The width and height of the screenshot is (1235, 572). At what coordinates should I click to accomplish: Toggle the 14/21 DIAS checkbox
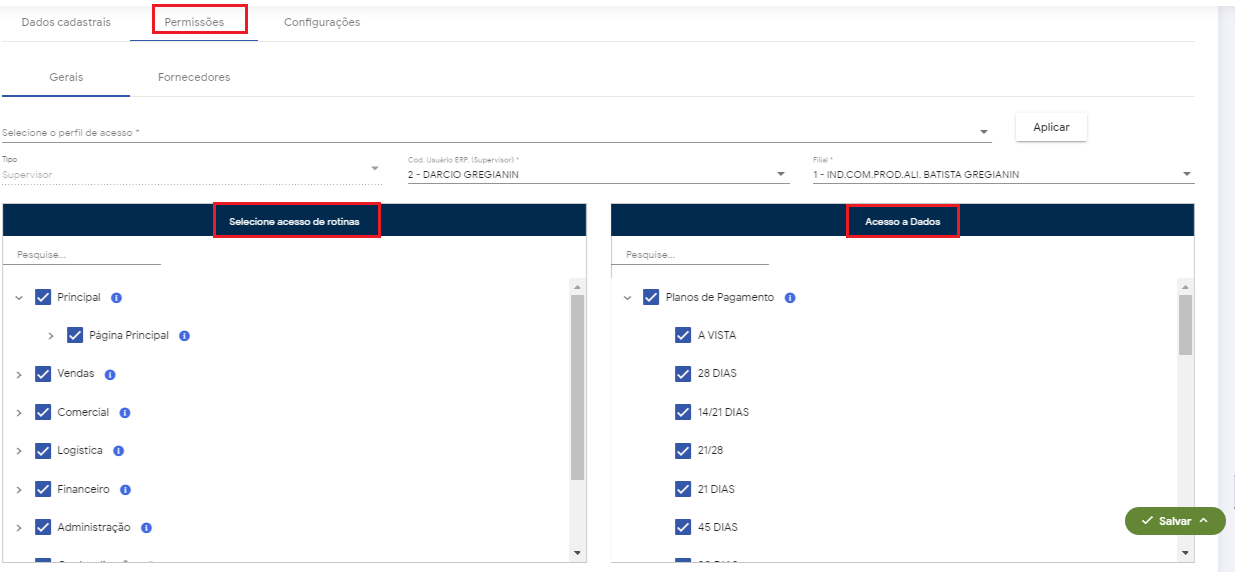pyautogui.click(x=683, y=412)
